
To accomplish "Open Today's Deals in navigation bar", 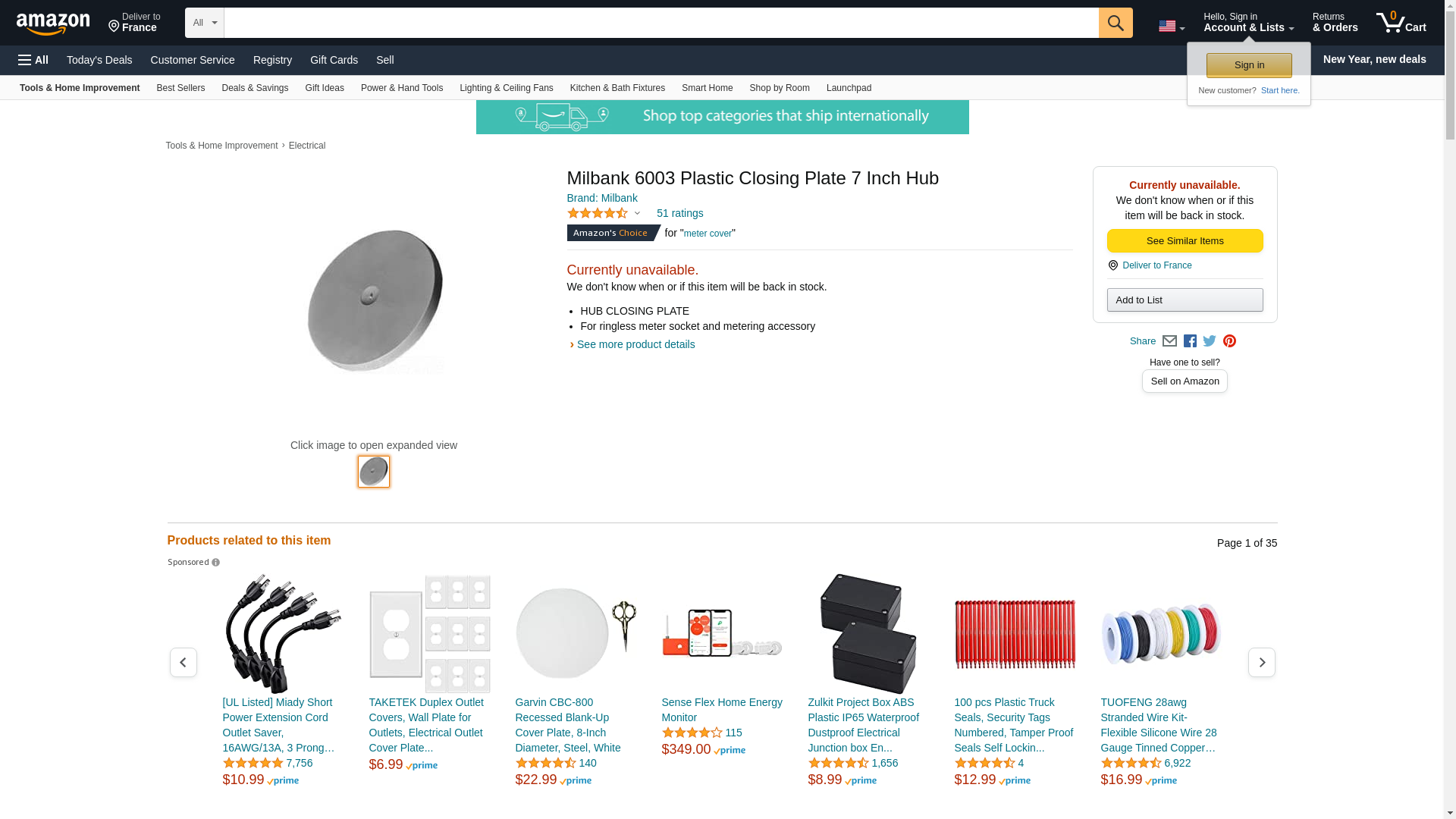I will 99,60.
